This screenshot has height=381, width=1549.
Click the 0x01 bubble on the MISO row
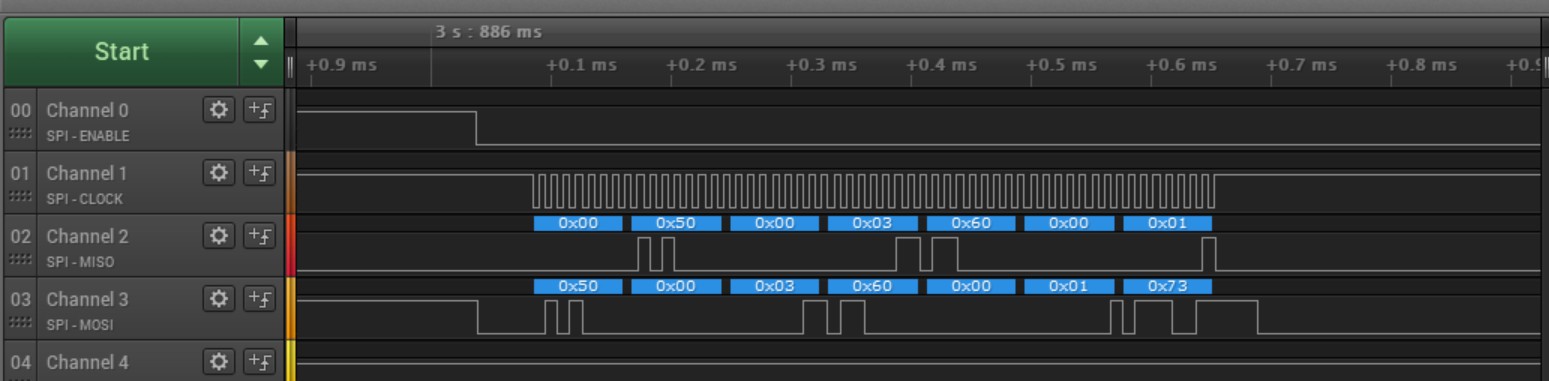[1167, 223]
